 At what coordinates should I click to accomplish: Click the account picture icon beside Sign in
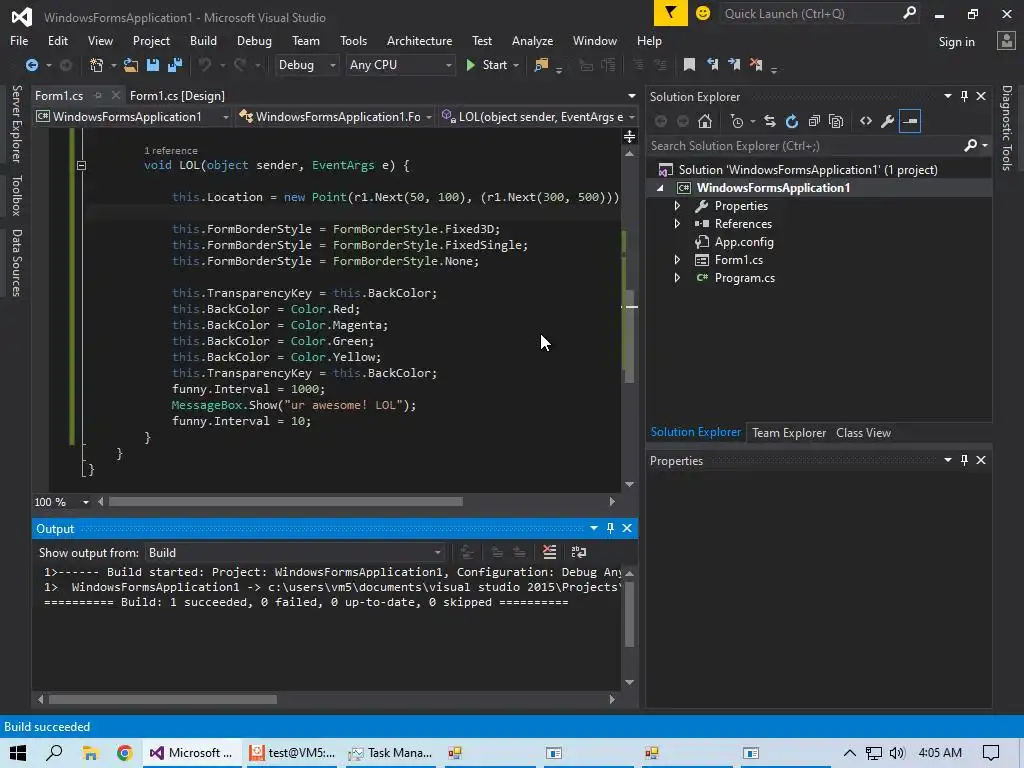click(x=1006, y=40)
